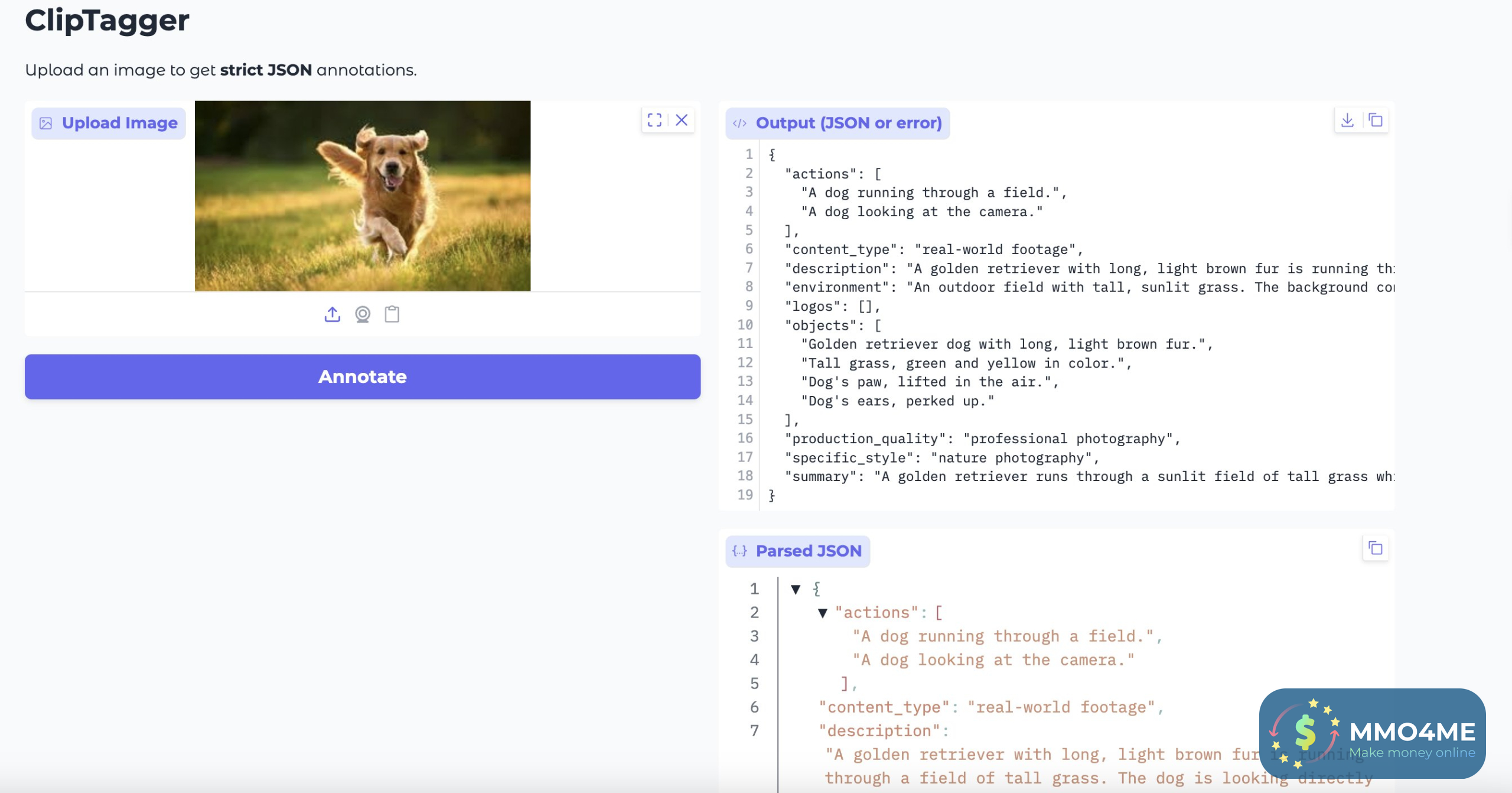The image size is (1512, 793).
Task: Click line number 10 in output gutter
Action: point(745,324)
